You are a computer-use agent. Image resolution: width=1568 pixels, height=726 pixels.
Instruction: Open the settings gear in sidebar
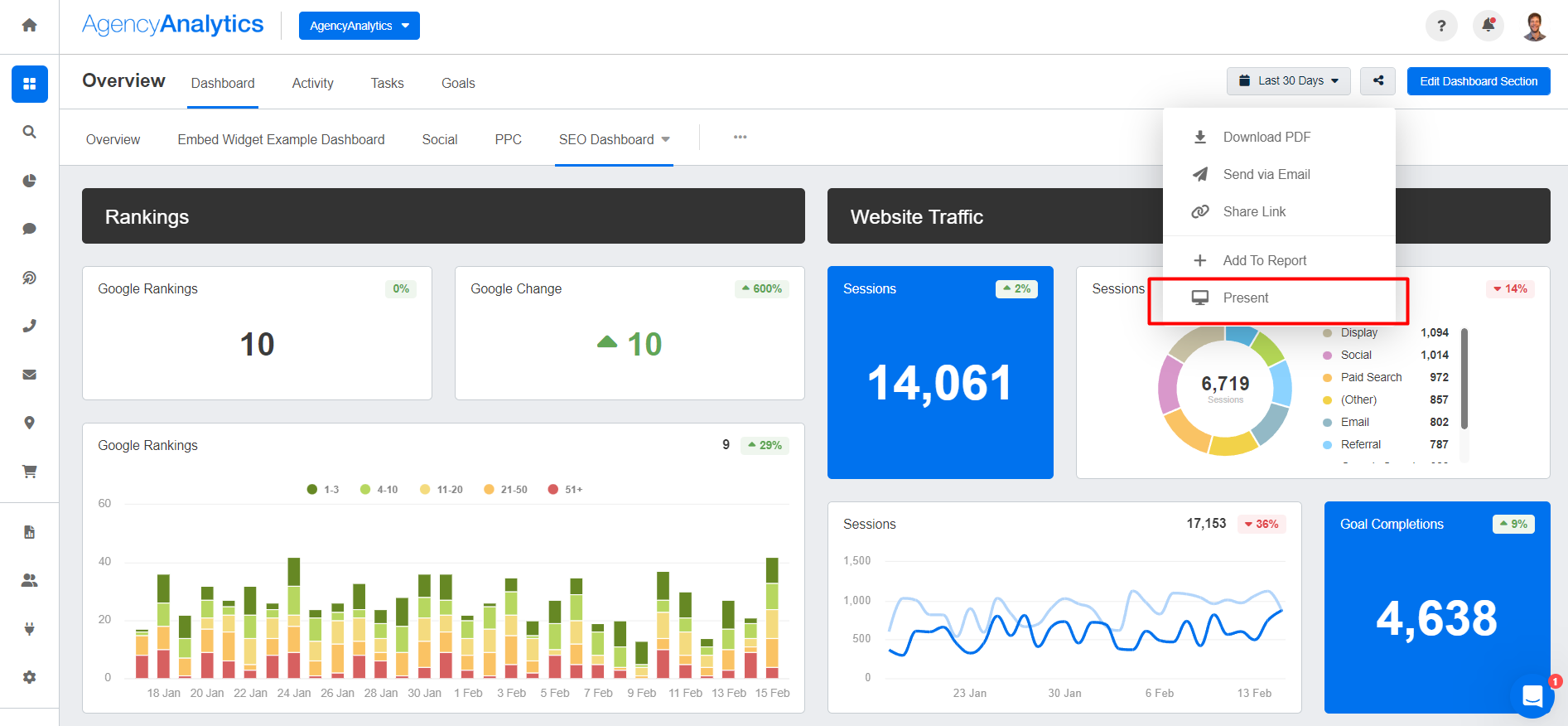tap(29, 677)
